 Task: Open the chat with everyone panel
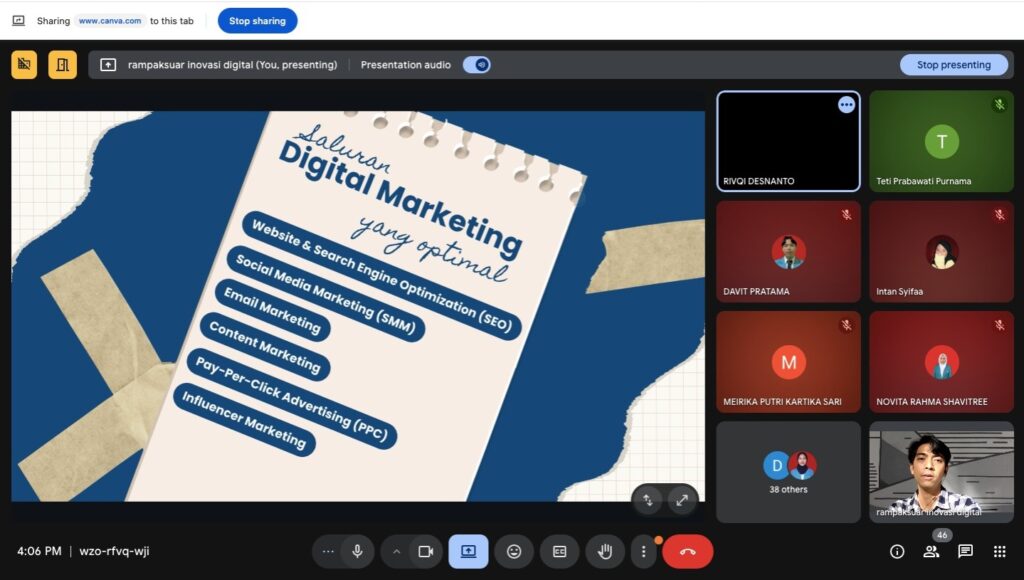pos(965,551)
